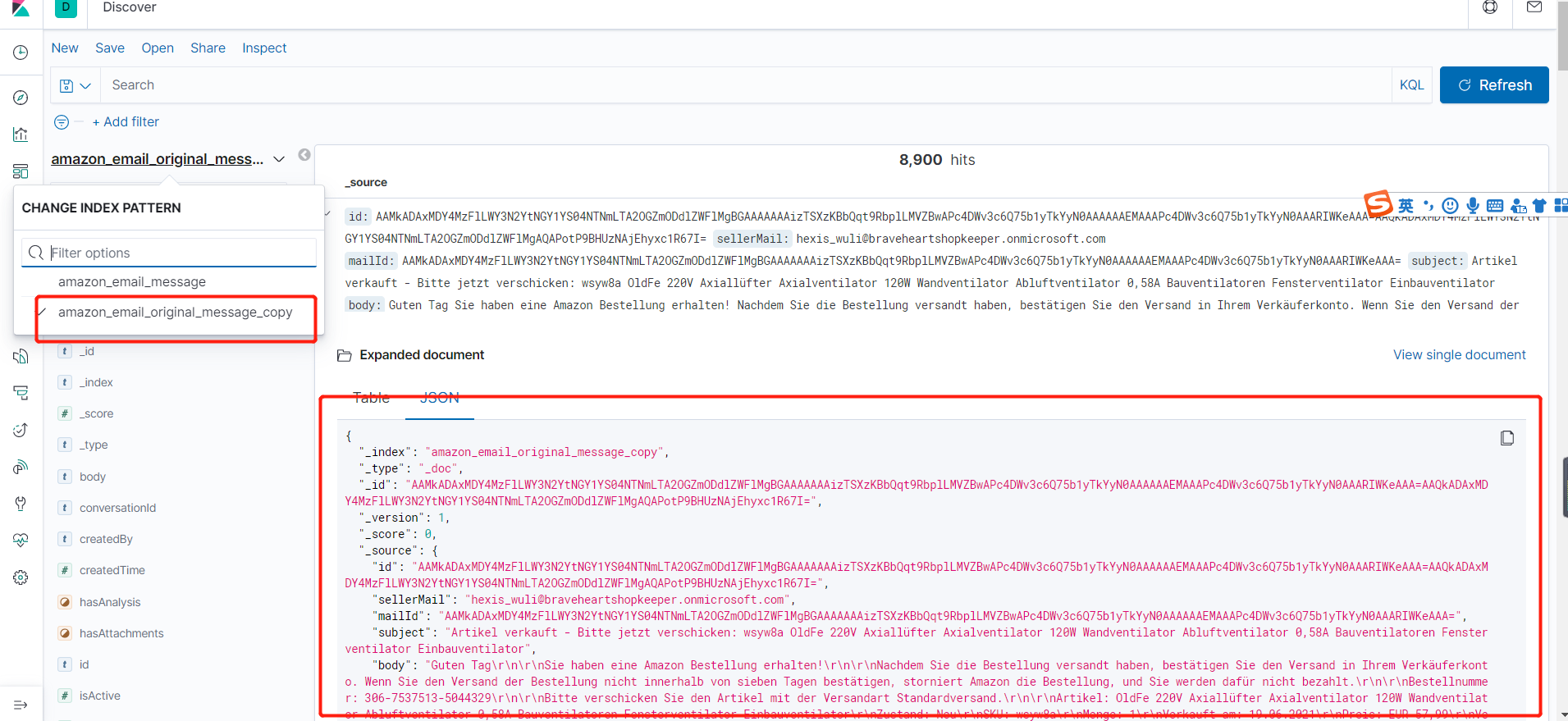Select the hasAnalysis field
Screen dimensions: 1568x721
(x=110, y=602)
